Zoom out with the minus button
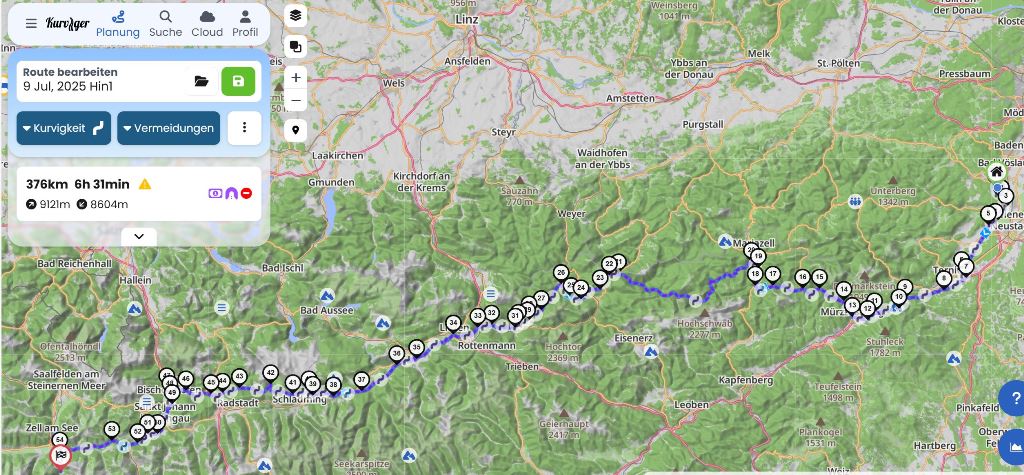 tap(295, 100)
